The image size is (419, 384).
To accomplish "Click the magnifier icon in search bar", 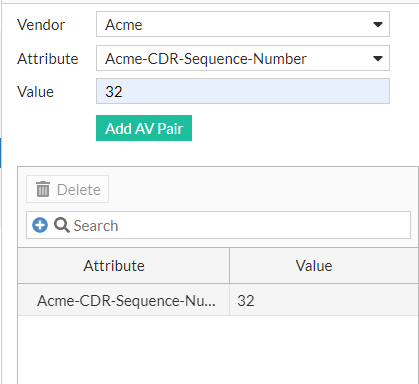I will [62, 225].
